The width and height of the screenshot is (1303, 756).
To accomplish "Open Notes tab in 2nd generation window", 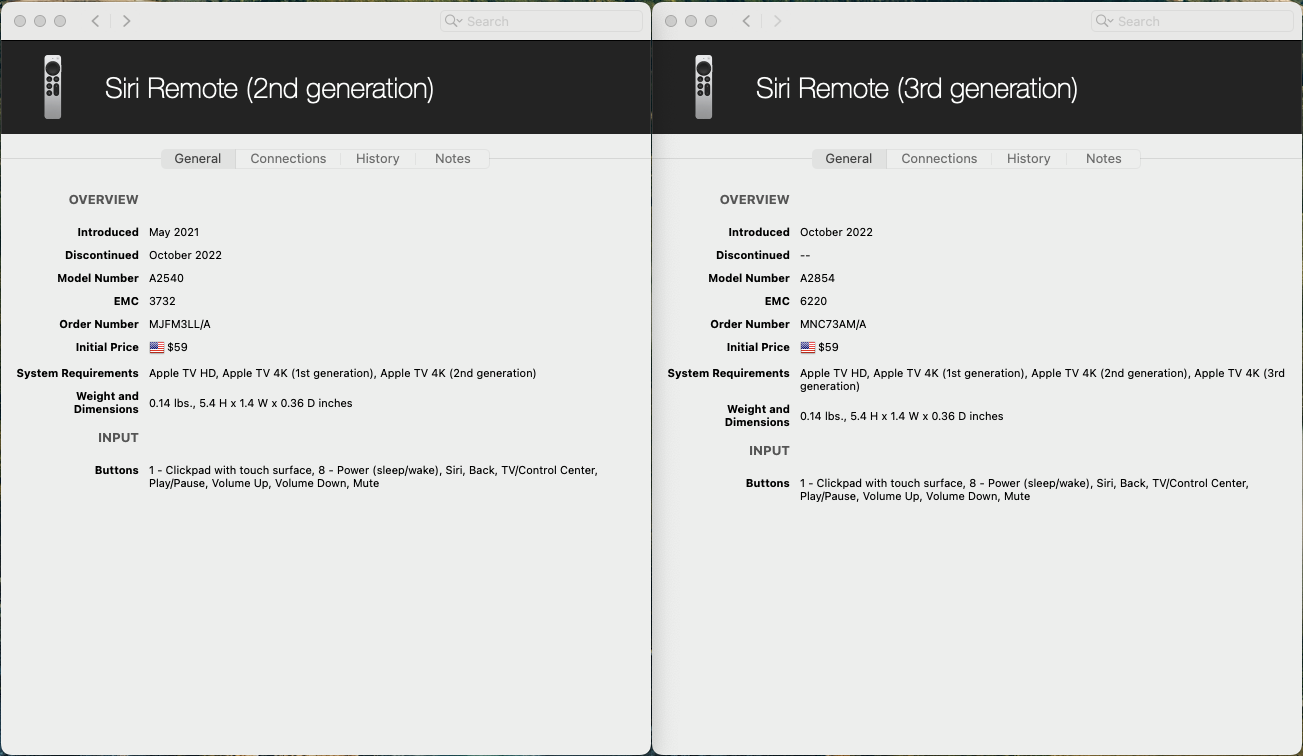I will click(453, 158).
